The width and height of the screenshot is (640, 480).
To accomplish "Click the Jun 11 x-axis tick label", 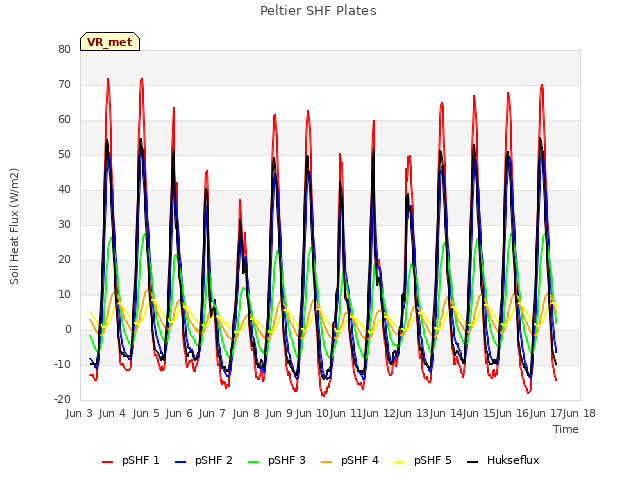I will point(346,413).
